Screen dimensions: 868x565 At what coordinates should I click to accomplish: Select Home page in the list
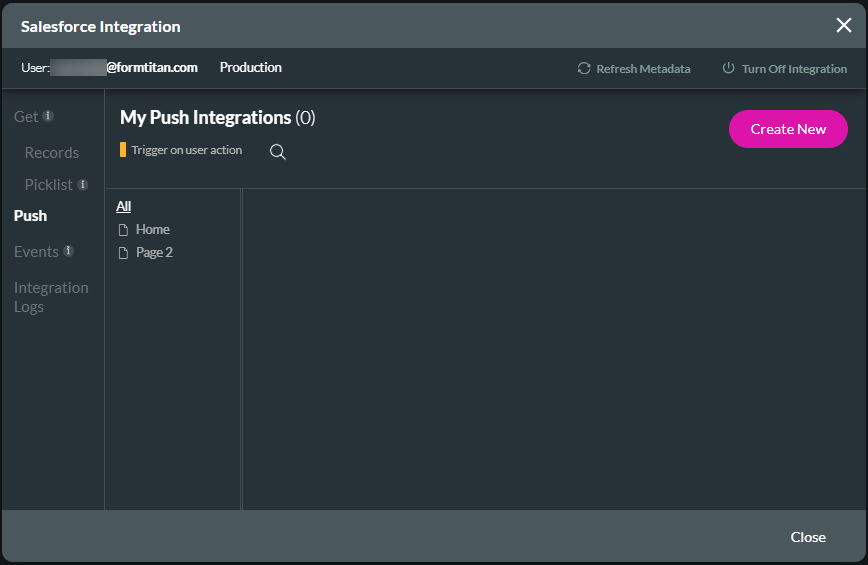point(153,229)
